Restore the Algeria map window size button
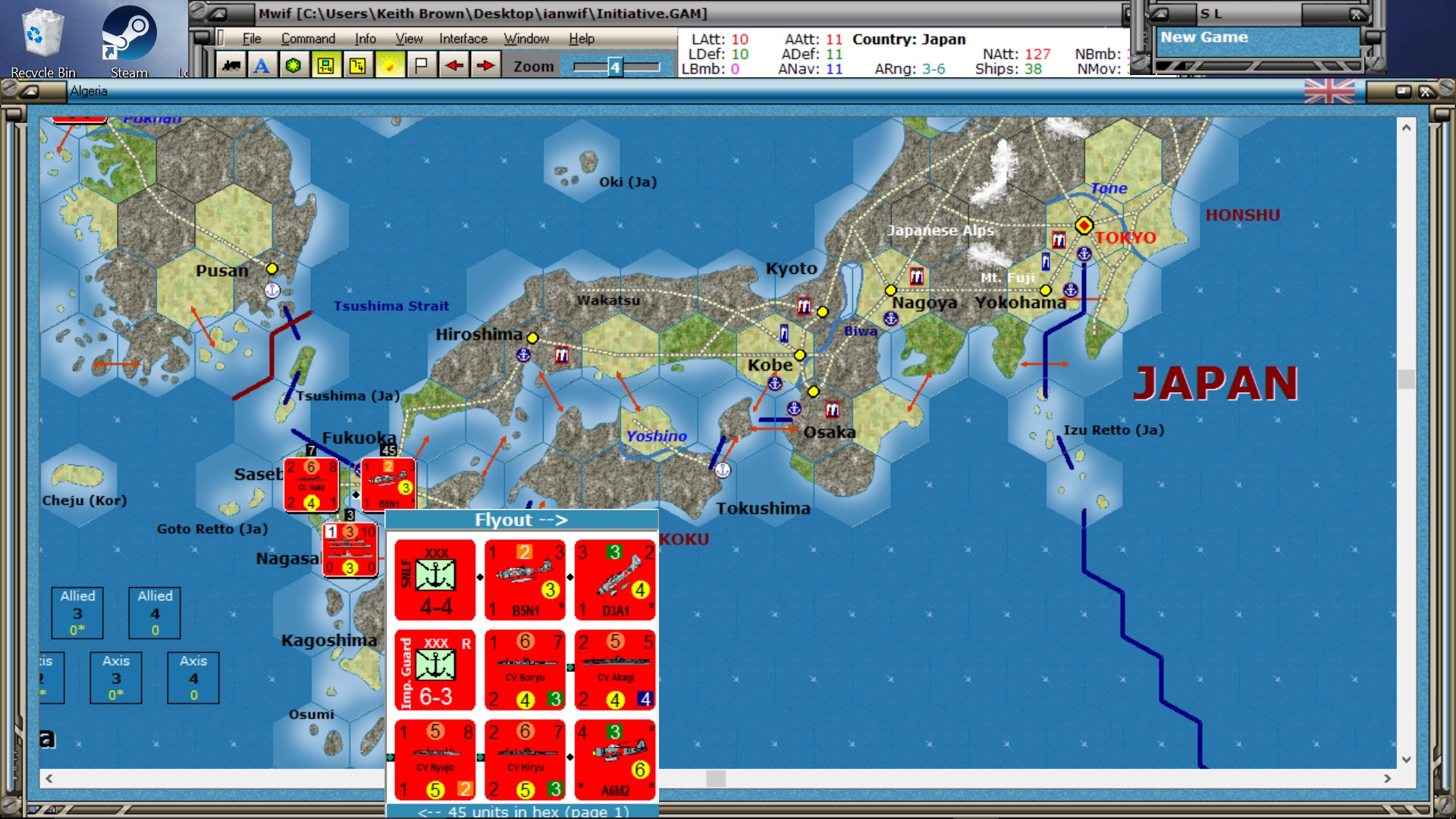Screen dimensions: 1456x819 [x=1403, y=91]
